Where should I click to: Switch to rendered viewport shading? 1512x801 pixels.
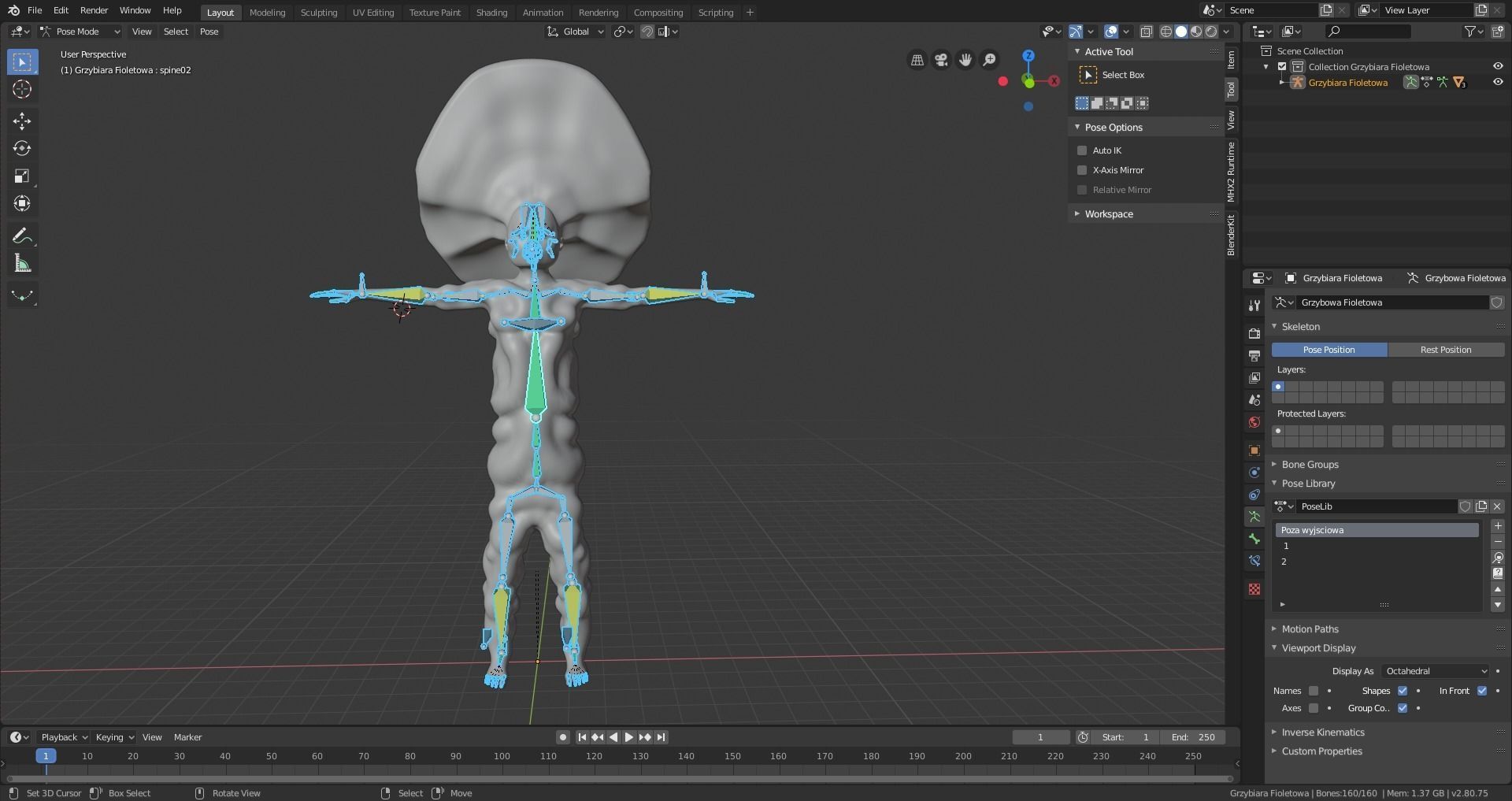click(x=1211, y=32)
